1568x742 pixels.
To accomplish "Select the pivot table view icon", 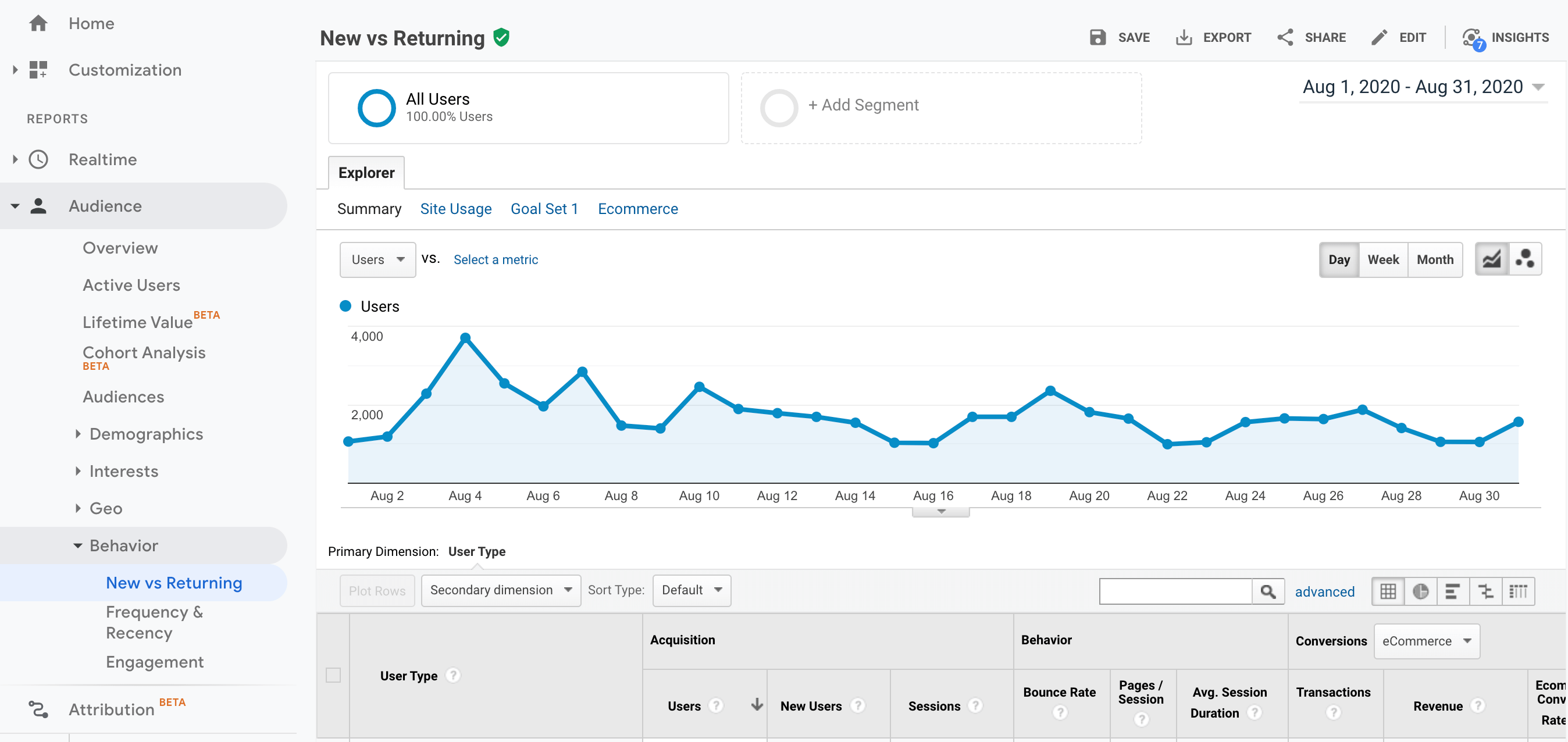I will pyautogui.click(x=1518, y=591).
